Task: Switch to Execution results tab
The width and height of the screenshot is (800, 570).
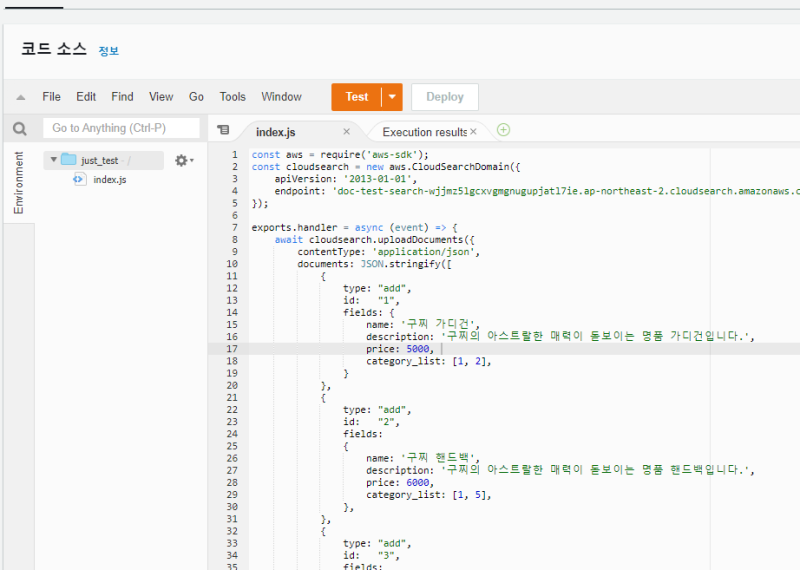Action: pos(424,132)
